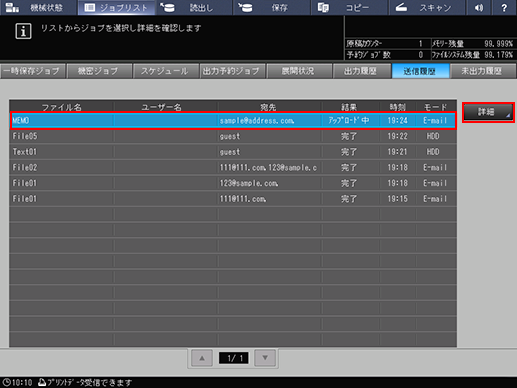Screen dimensions: 517x388
Task: Go to next page with down arrow
Action: coord(265,358)
